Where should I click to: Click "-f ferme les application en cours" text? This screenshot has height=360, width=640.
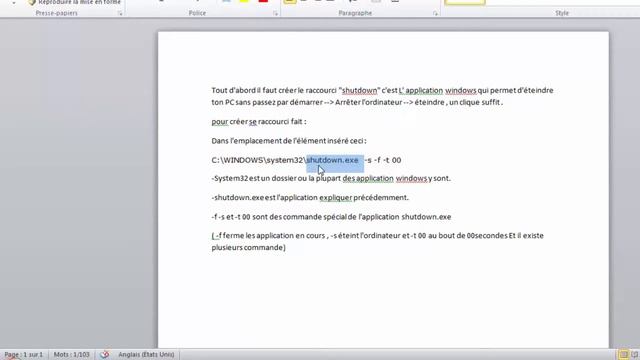pos(270,236)
